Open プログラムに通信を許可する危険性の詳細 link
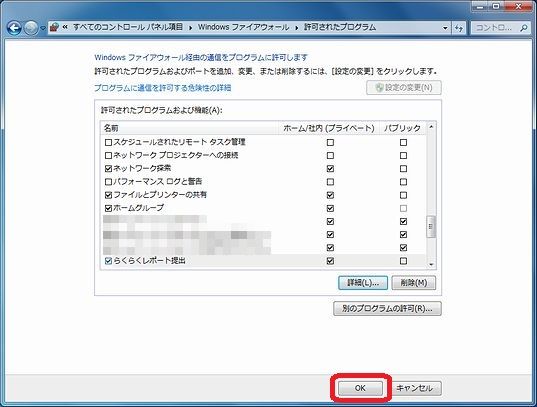 (163, 88)
